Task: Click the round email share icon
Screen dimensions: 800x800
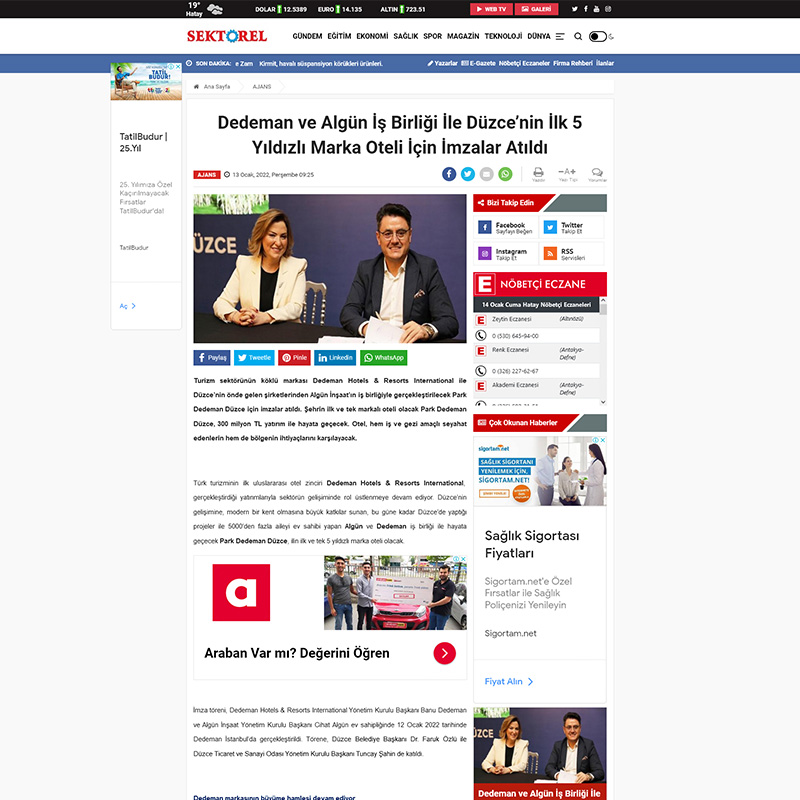Action: [x=486, y=174]
